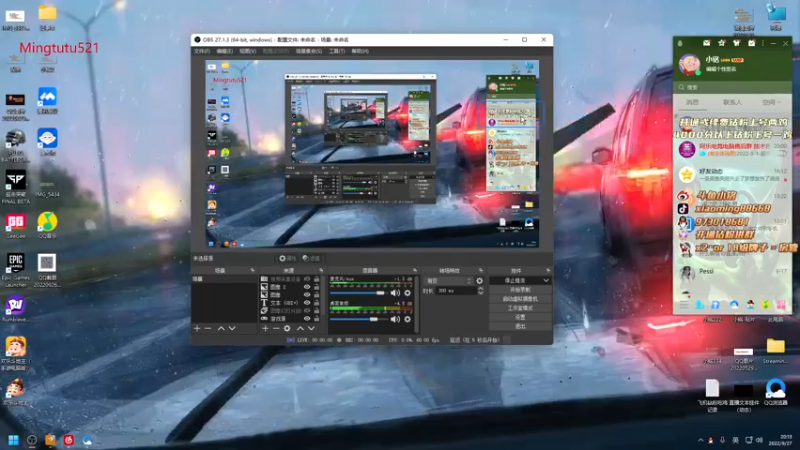Open OBS 设置 from the Controls dock
The height and width of the screenshot is (450, 800).
tap(520, 317)
